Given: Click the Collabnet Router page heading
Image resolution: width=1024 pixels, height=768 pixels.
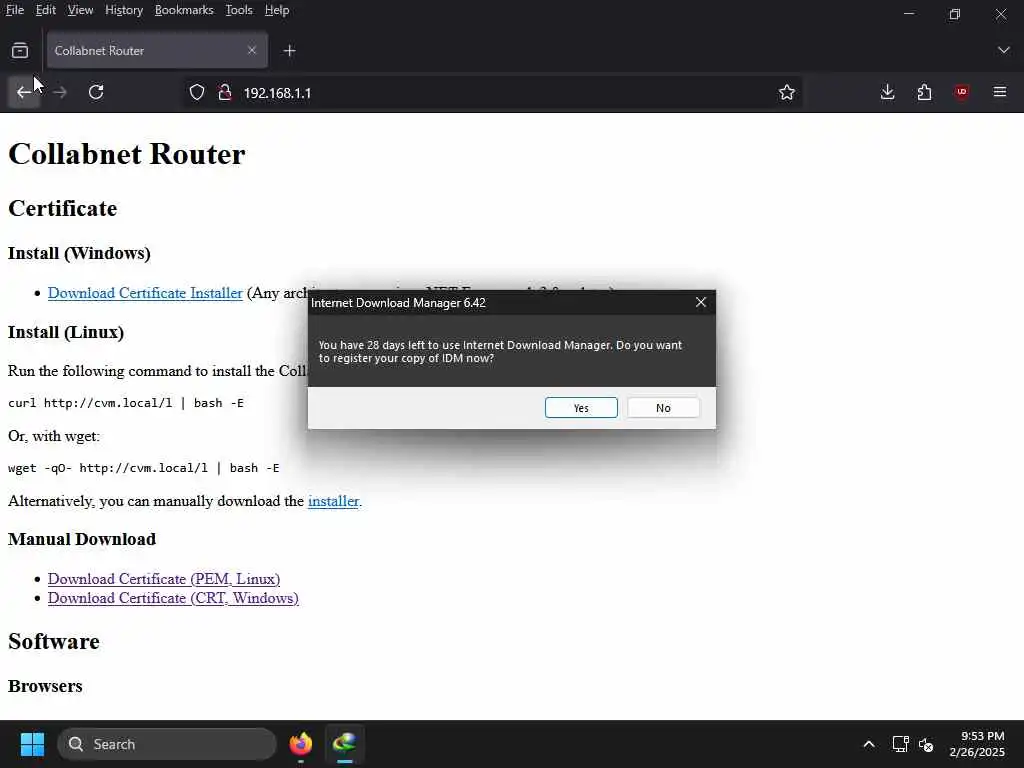Looking at the screenshot, I should tap(127, 154).
